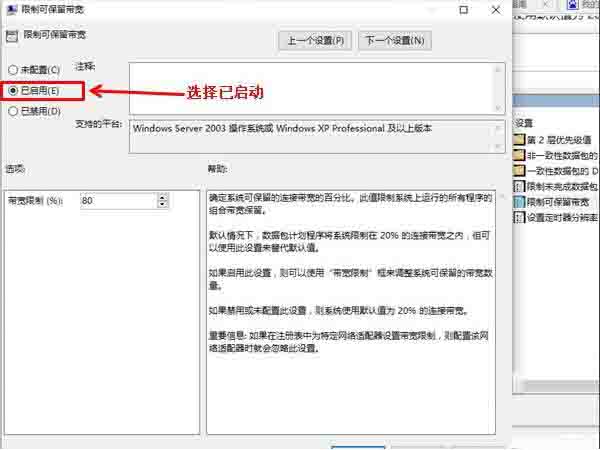Click 上一个设置(P) button
This screenshot has width=600, height=450.
coord(315,41)
